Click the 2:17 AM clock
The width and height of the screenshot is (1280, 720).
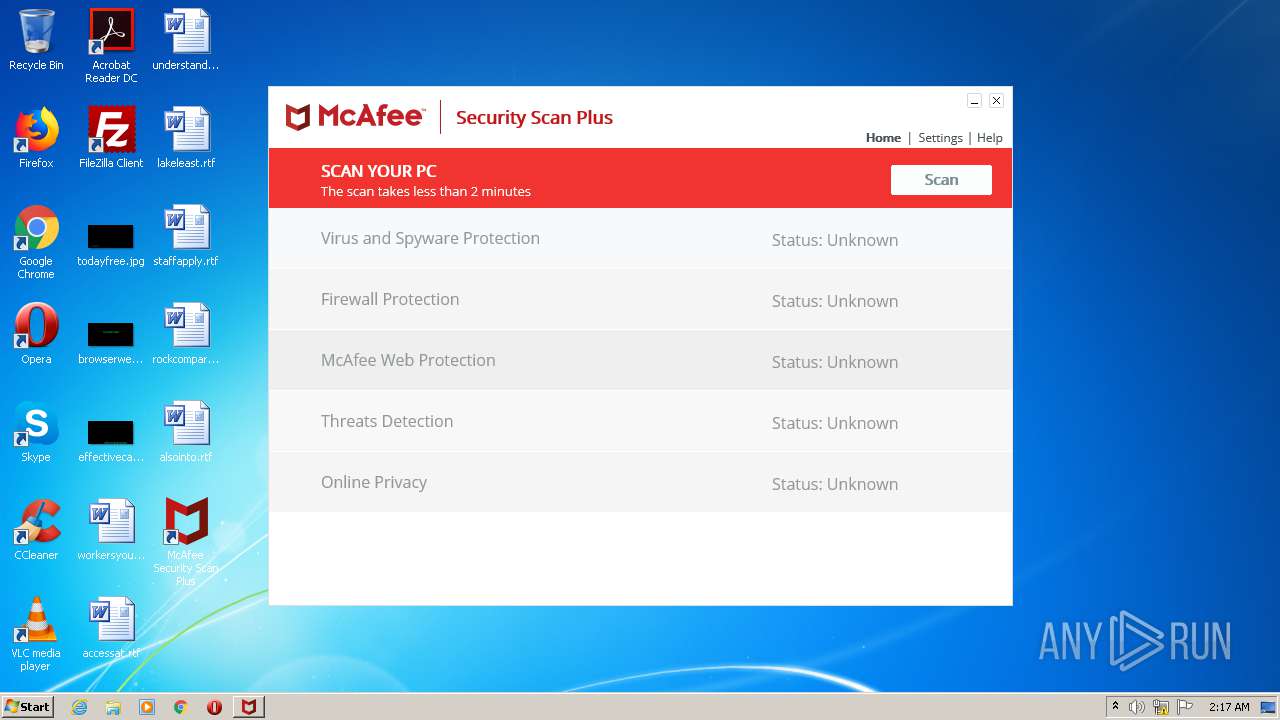[x=1229, y=707]
